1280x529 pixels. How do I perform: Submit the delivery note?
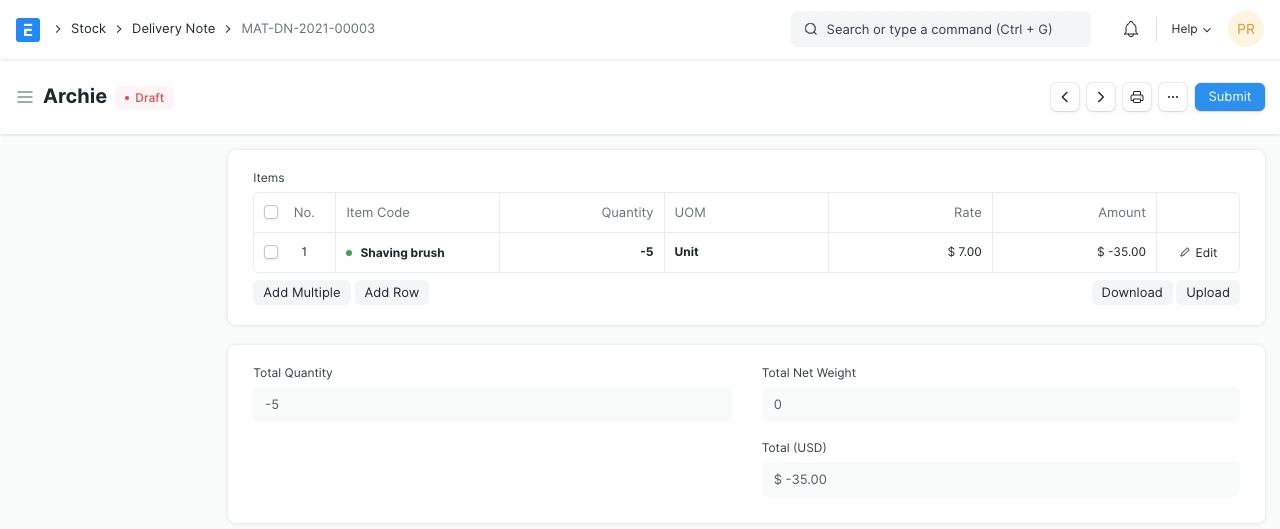(1229, 97)
